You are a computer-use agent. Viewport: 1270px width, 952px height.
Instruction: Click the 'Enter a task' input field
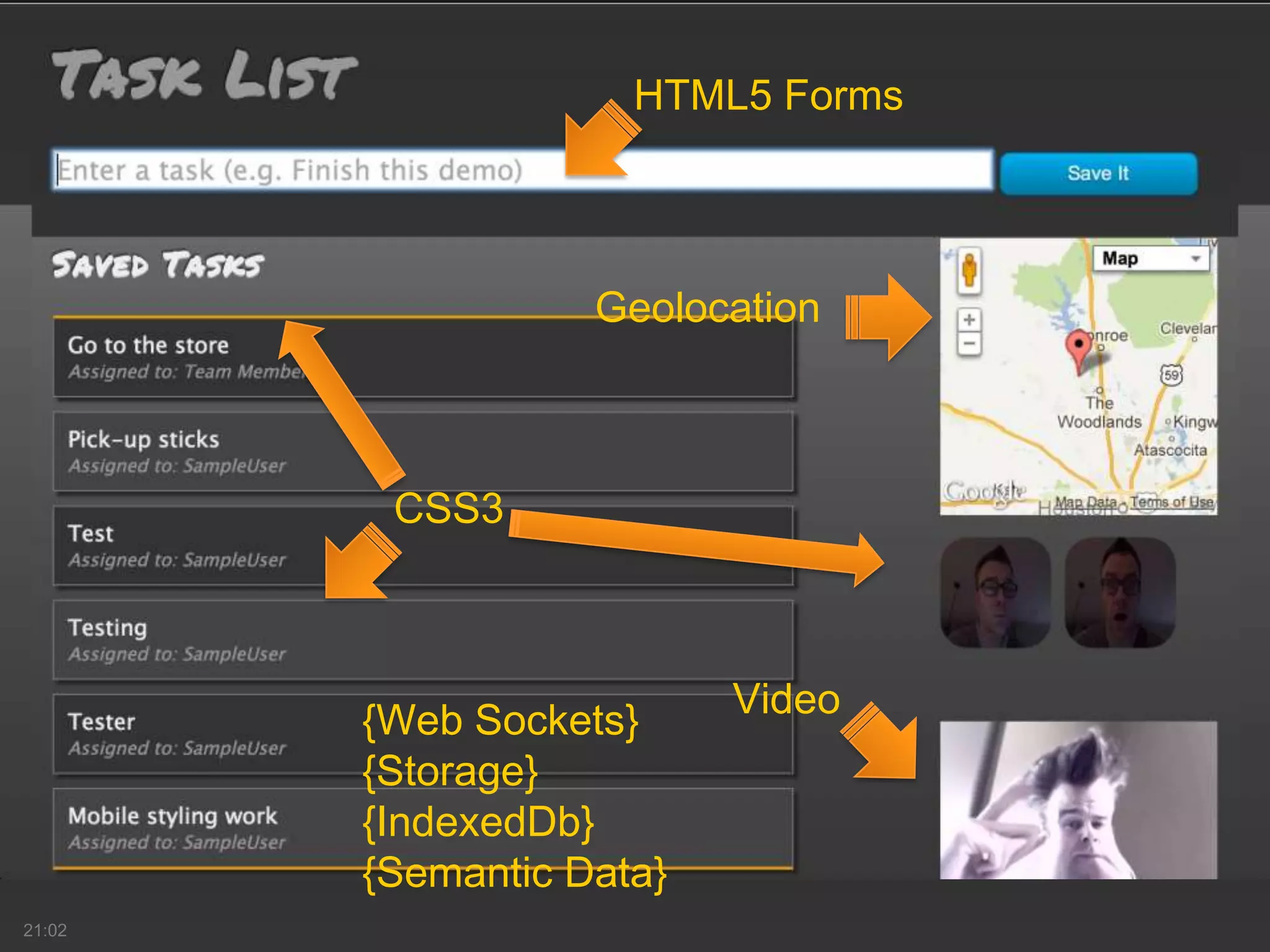point(522,170)
